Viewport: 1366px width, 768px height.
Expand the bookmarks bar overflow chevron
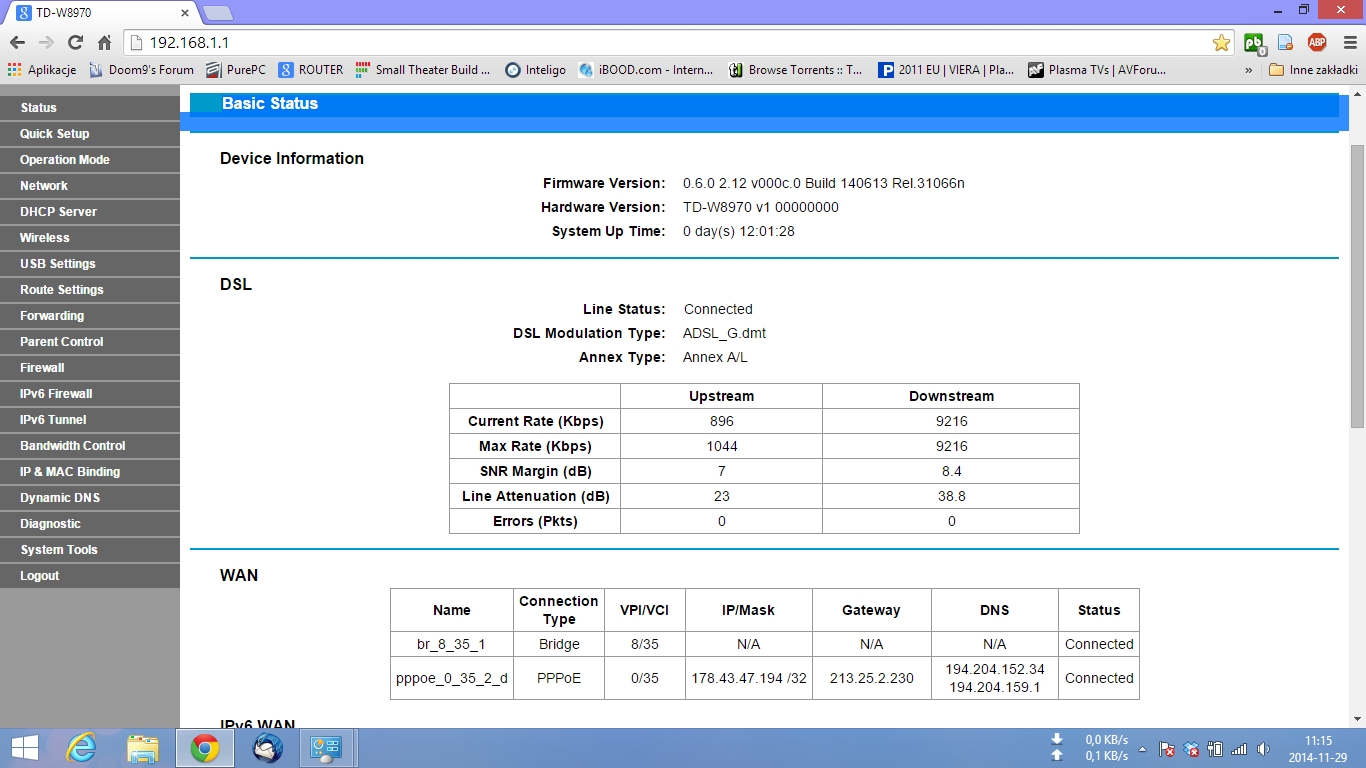click(x=1248, y=70)
